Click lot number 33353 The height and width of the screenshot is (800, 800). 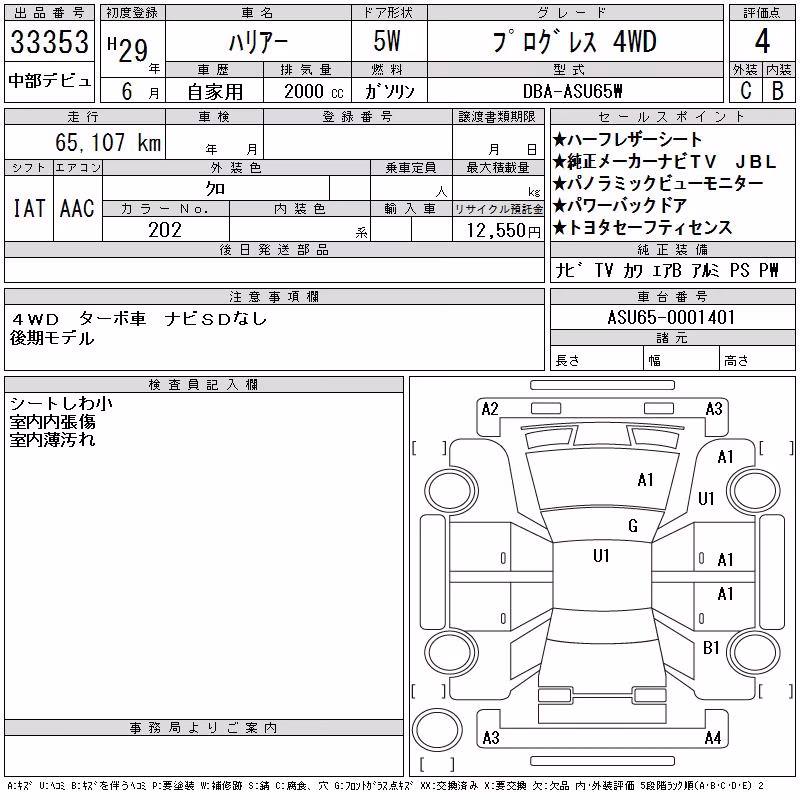tap(49, 41)
